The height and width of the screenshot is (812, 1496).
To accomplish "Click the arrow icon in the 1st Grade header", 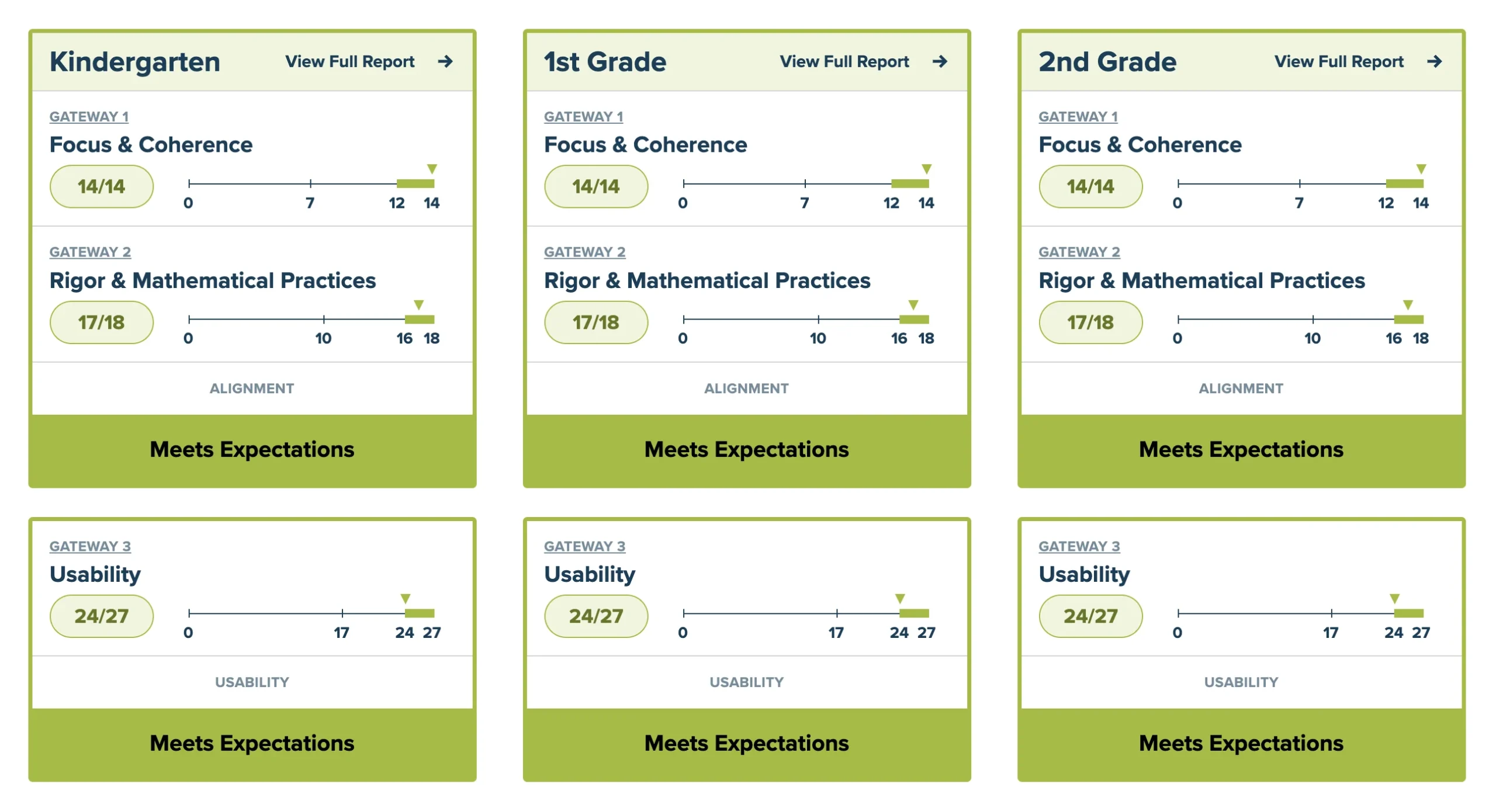I will pyautogui.click(x=940, y=61).
